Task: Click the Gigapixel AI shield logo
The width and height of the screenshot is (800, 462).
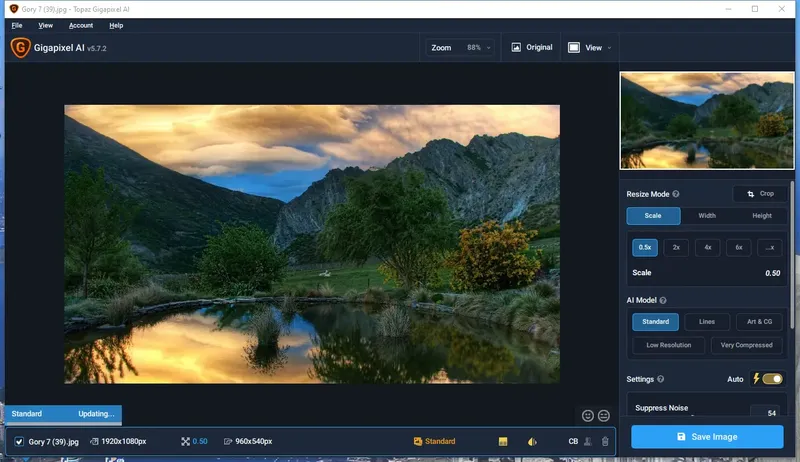Action: pos(20,48)
